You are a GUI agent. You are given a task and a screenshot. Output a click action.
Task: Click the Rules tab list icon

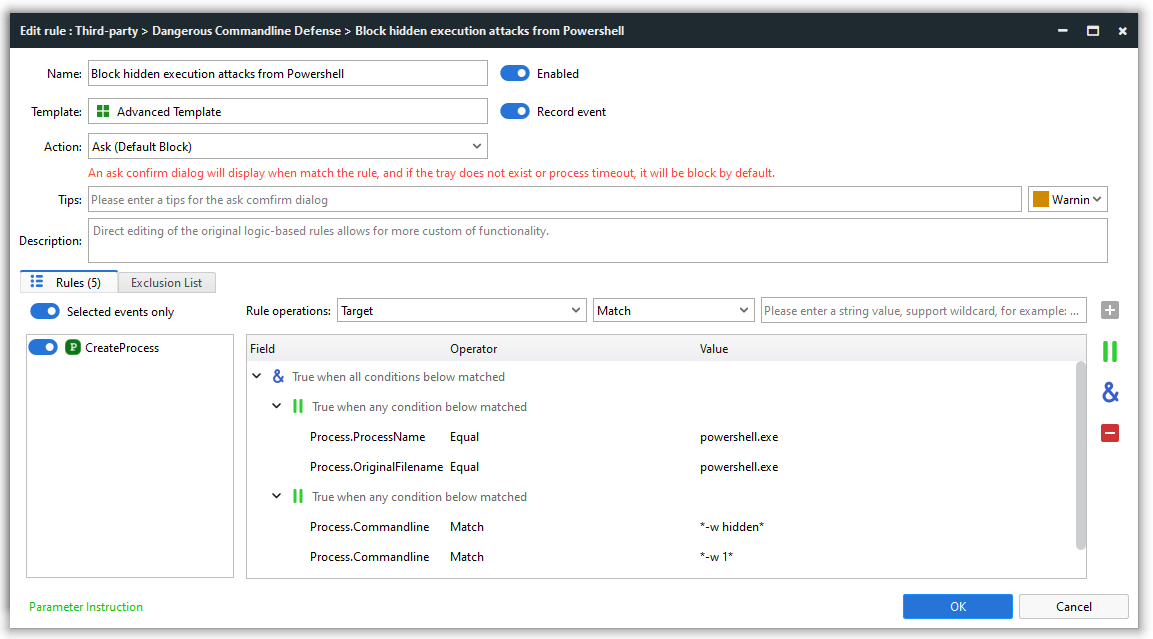(x=38, y=282)
